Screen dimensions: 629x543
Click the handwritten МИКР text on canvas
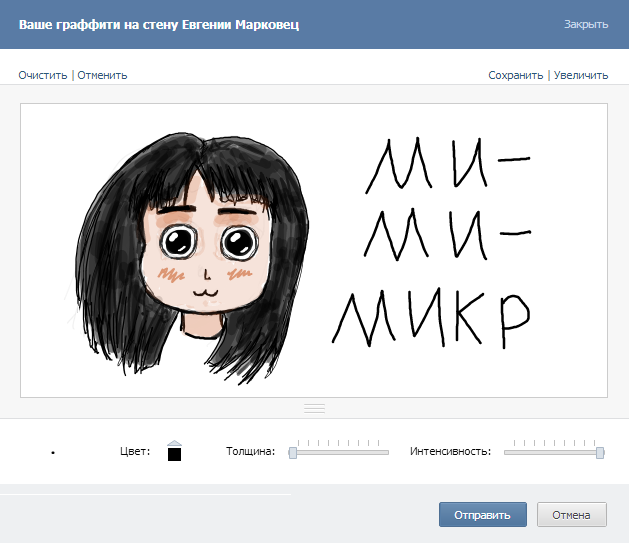click(431, 318)
